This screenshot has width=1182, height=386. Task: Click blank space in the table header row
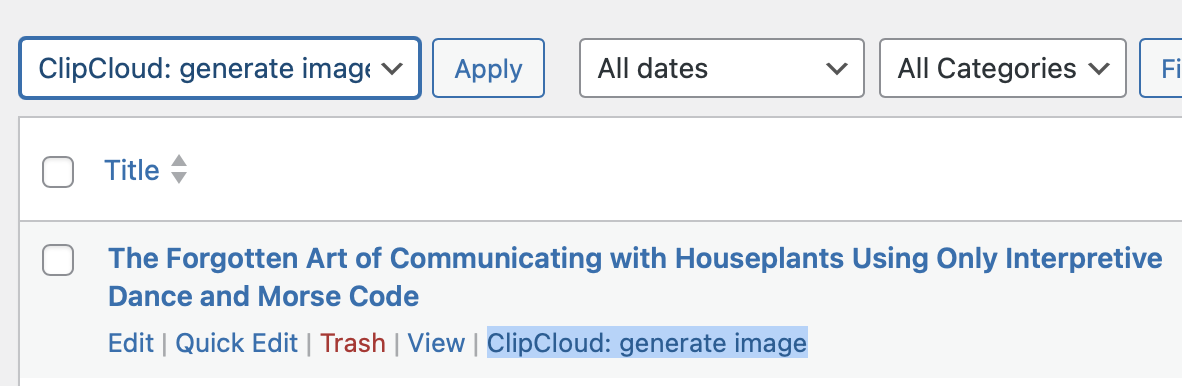click(x=678, y=170)
